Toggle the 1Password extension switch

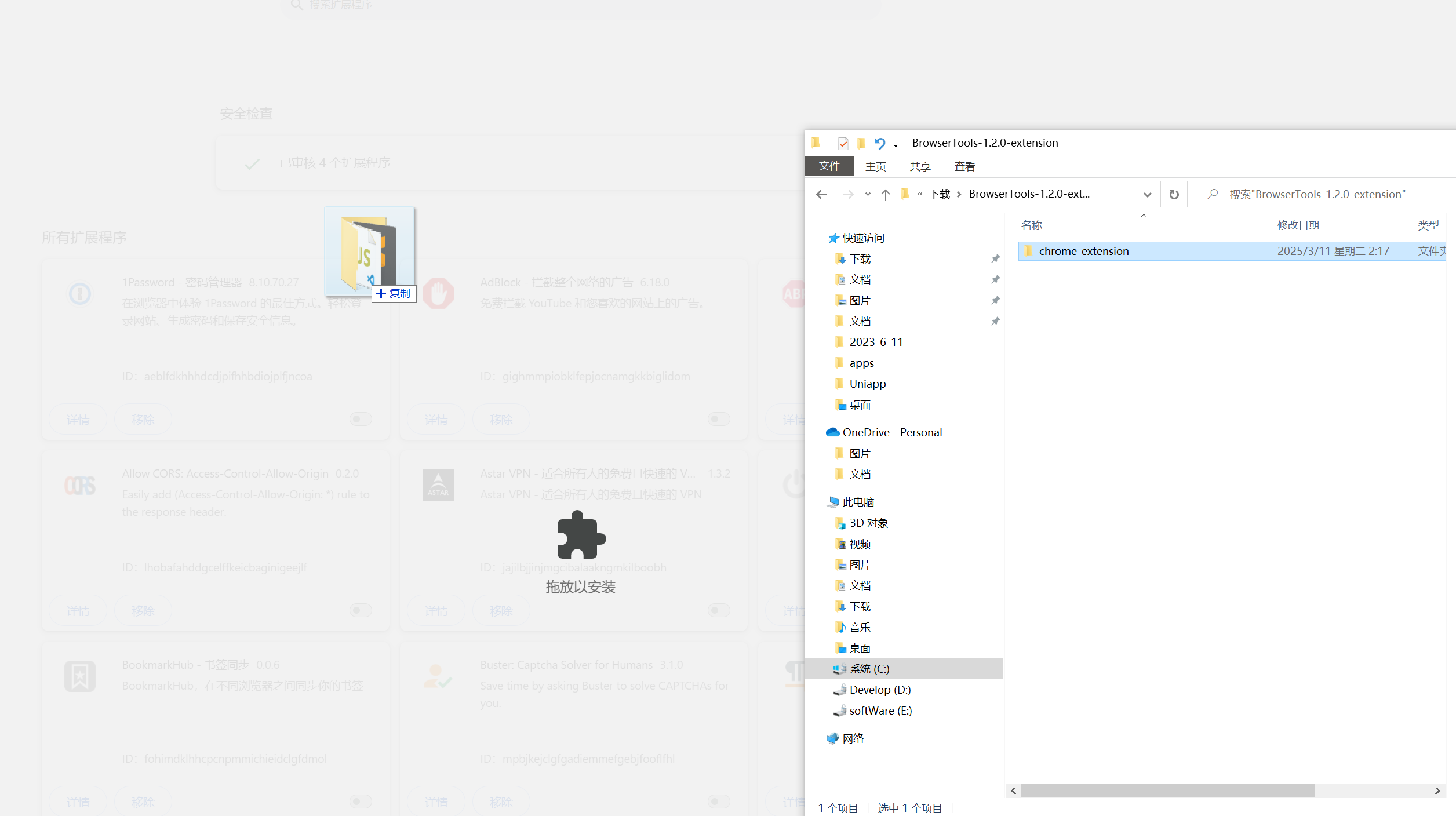[361, 419]
